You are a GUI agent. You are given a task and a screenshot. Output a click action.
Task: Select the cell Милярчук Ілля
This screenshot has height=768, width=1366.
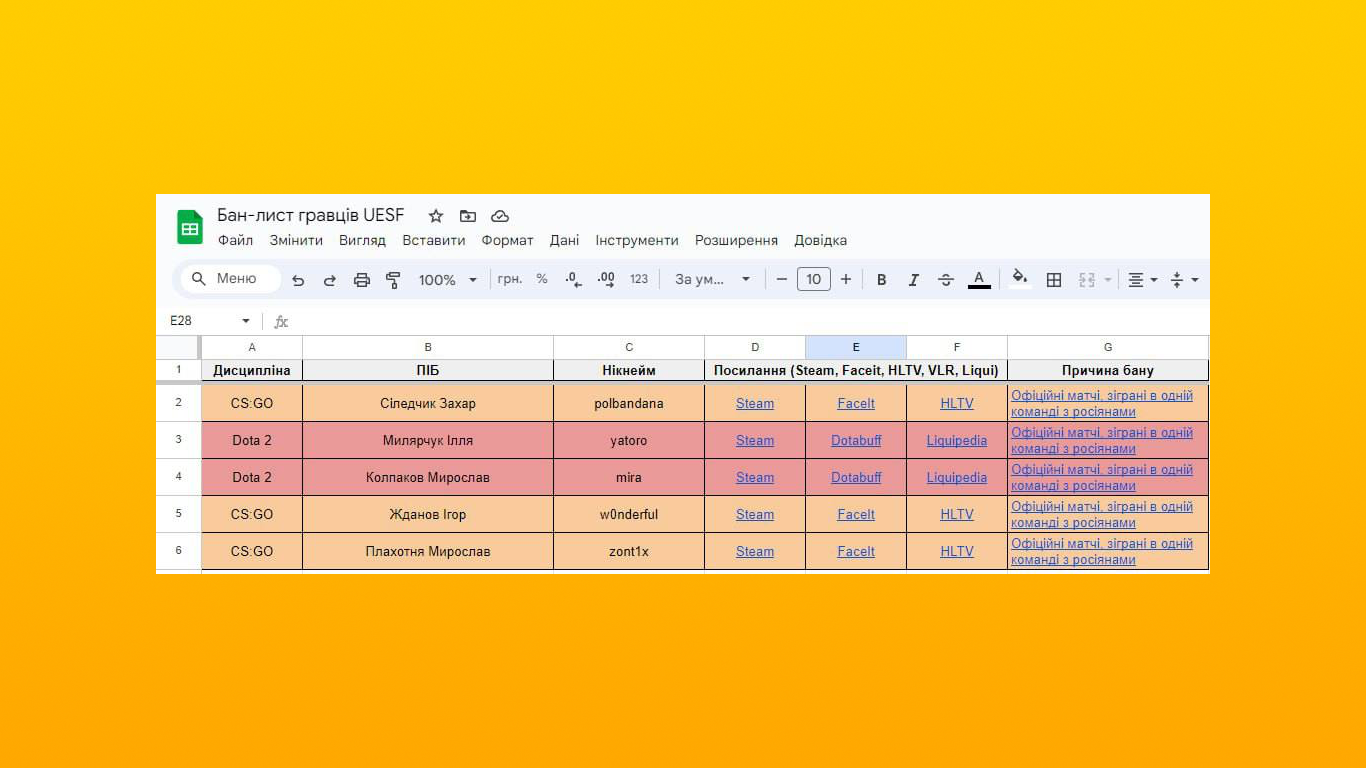point(428,441)
